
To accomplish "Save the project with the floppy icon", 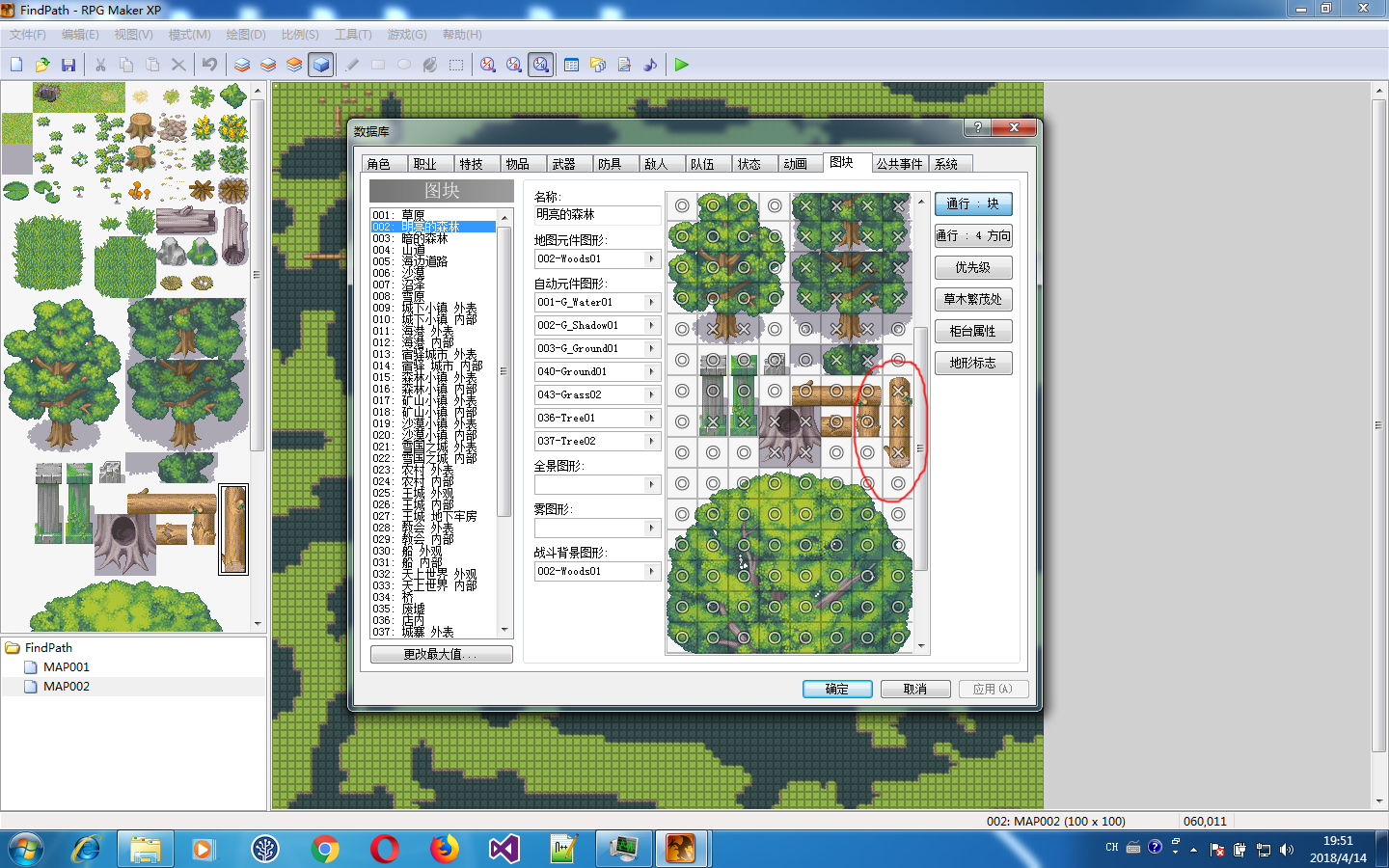I will [x=68, y=65].
